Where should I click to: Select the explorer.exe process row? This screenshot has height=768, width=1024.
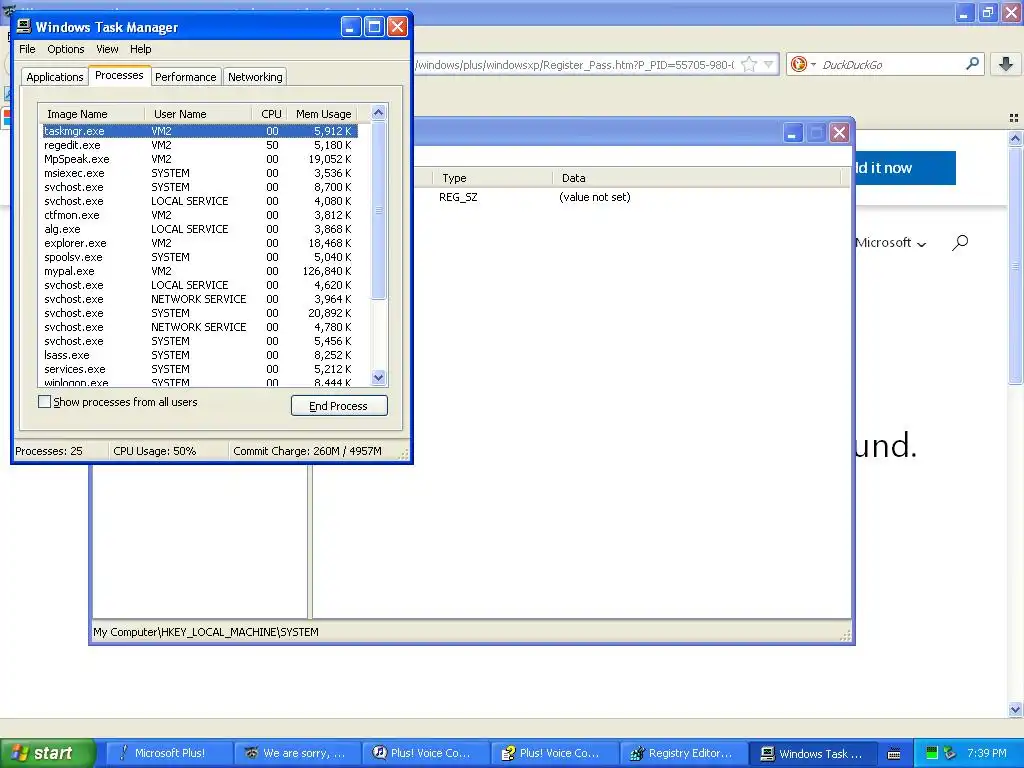tap(199, 243)
